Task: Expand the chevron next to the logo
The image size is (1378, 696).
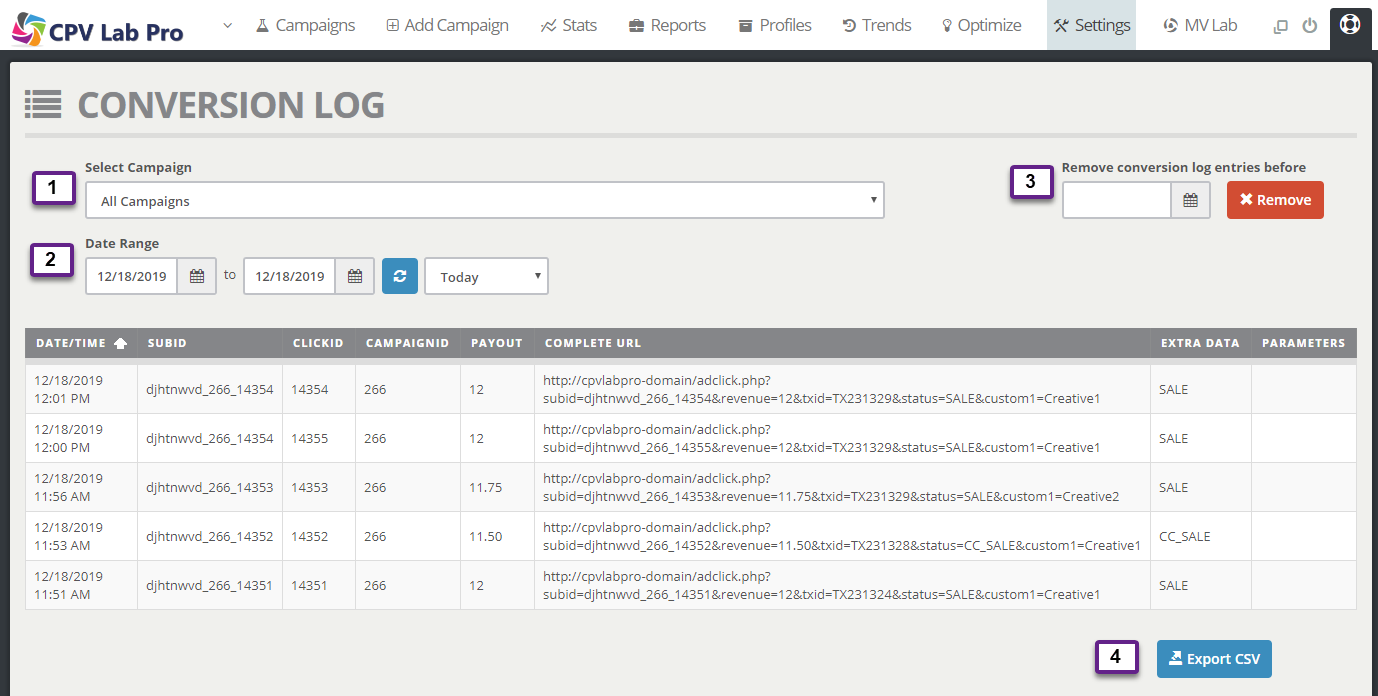Action: [227, 26]
